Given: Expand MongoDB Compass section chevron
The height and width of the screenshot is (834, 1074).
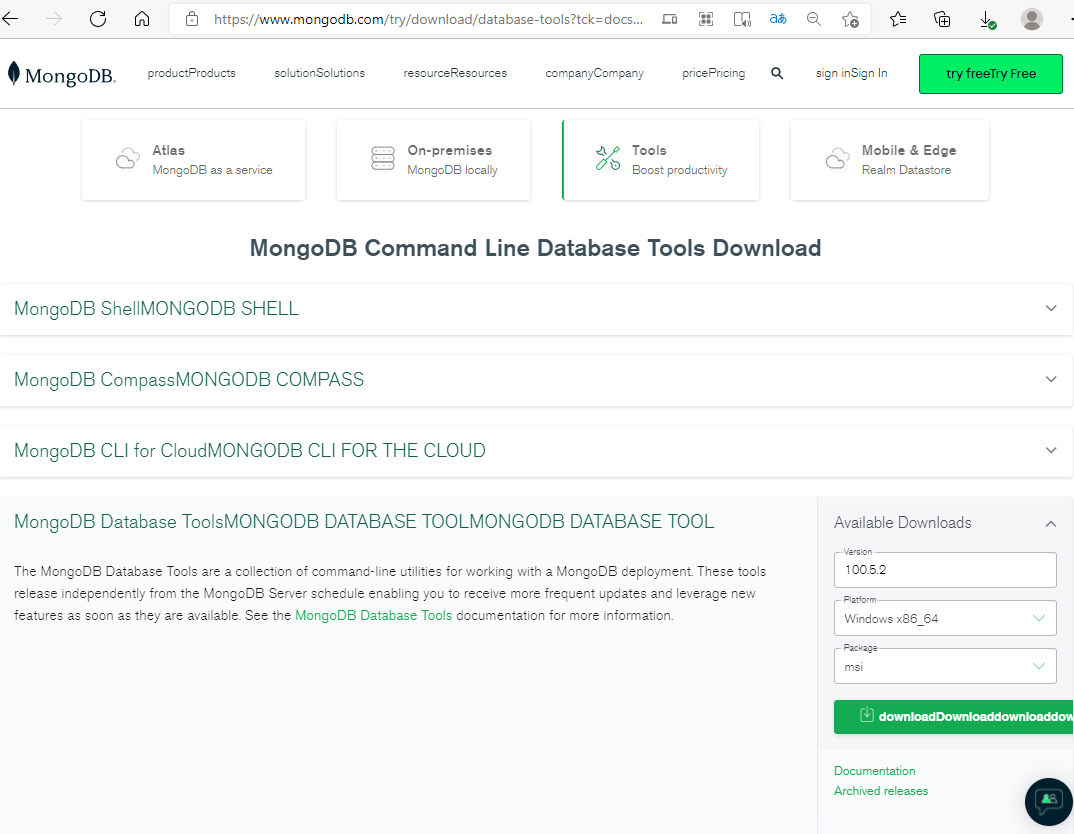Looking at the screenshot, I should pyautogui.click(x=1051, y=379).
